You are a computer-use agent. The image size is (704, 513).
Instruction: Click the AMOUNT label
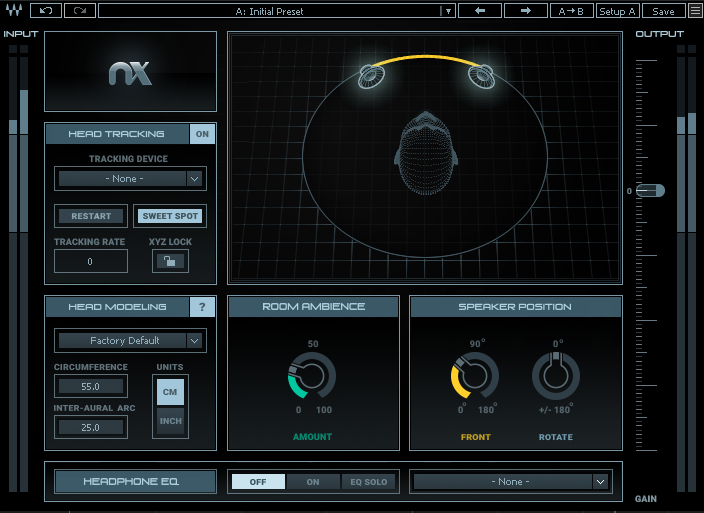point(312,437)
